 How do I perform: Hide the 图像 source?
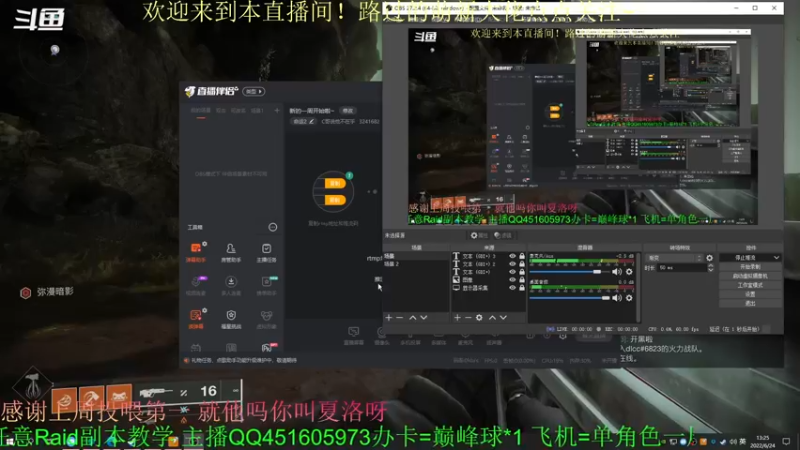[512, 280]
